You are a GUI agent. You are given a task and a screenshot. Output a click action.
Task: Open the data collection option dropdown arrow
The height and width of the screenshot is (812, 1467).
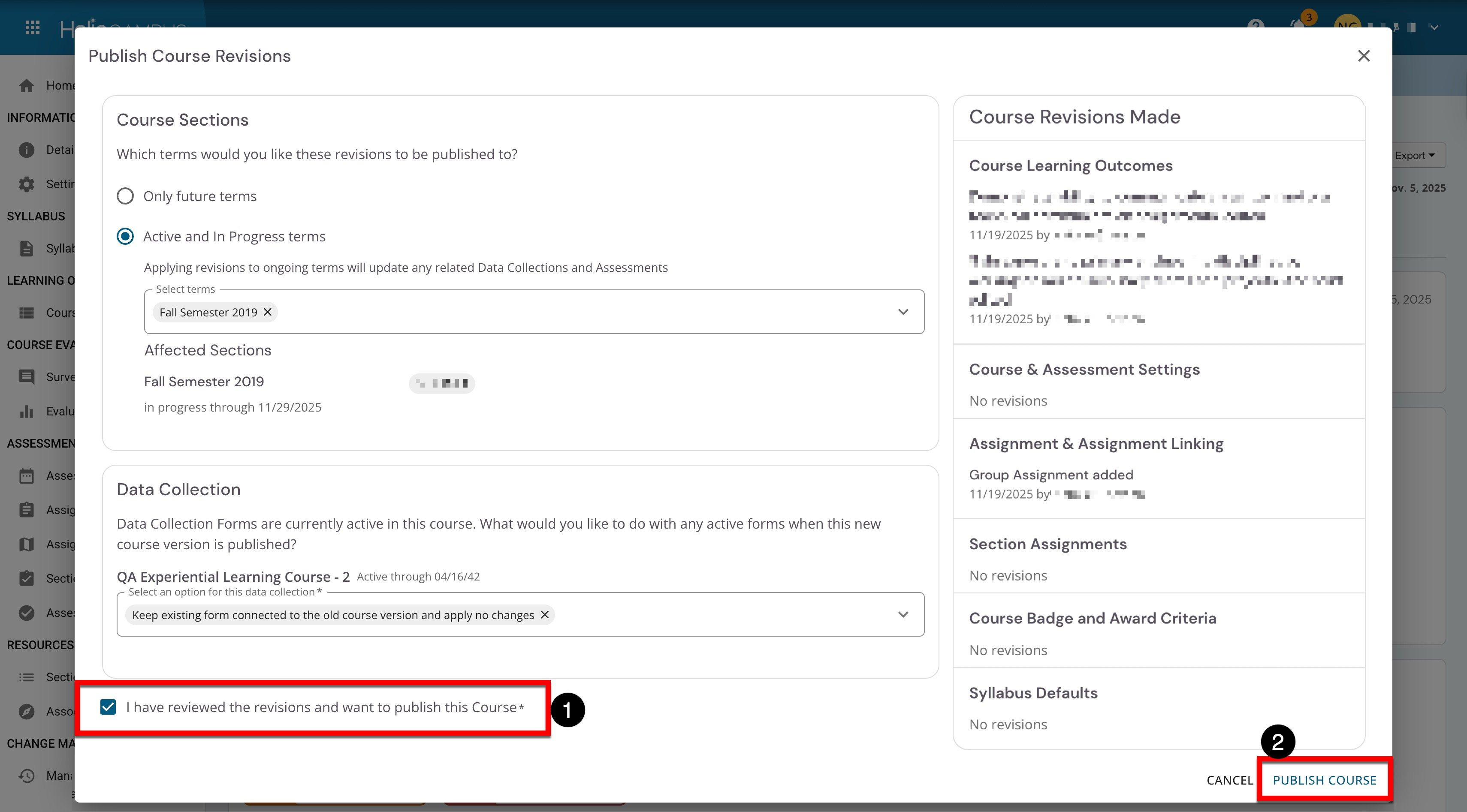pos(903,614)
